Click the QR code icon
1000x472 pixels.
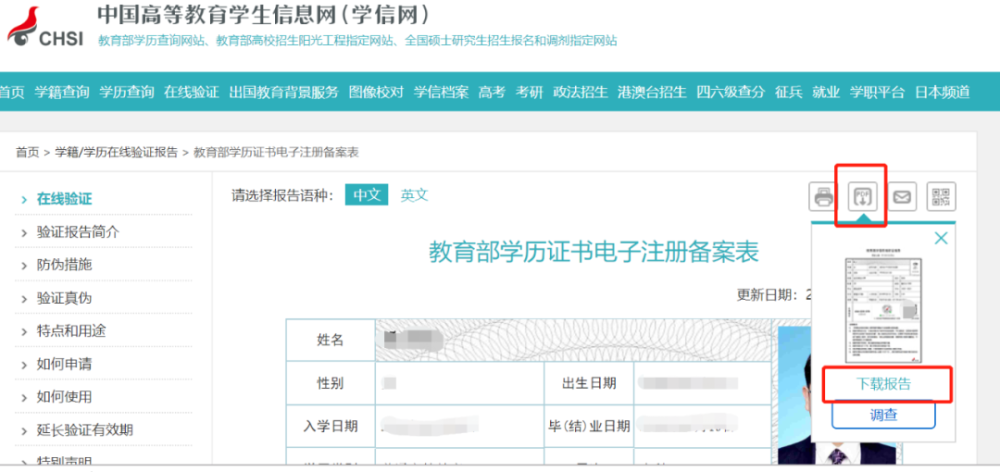941,196
